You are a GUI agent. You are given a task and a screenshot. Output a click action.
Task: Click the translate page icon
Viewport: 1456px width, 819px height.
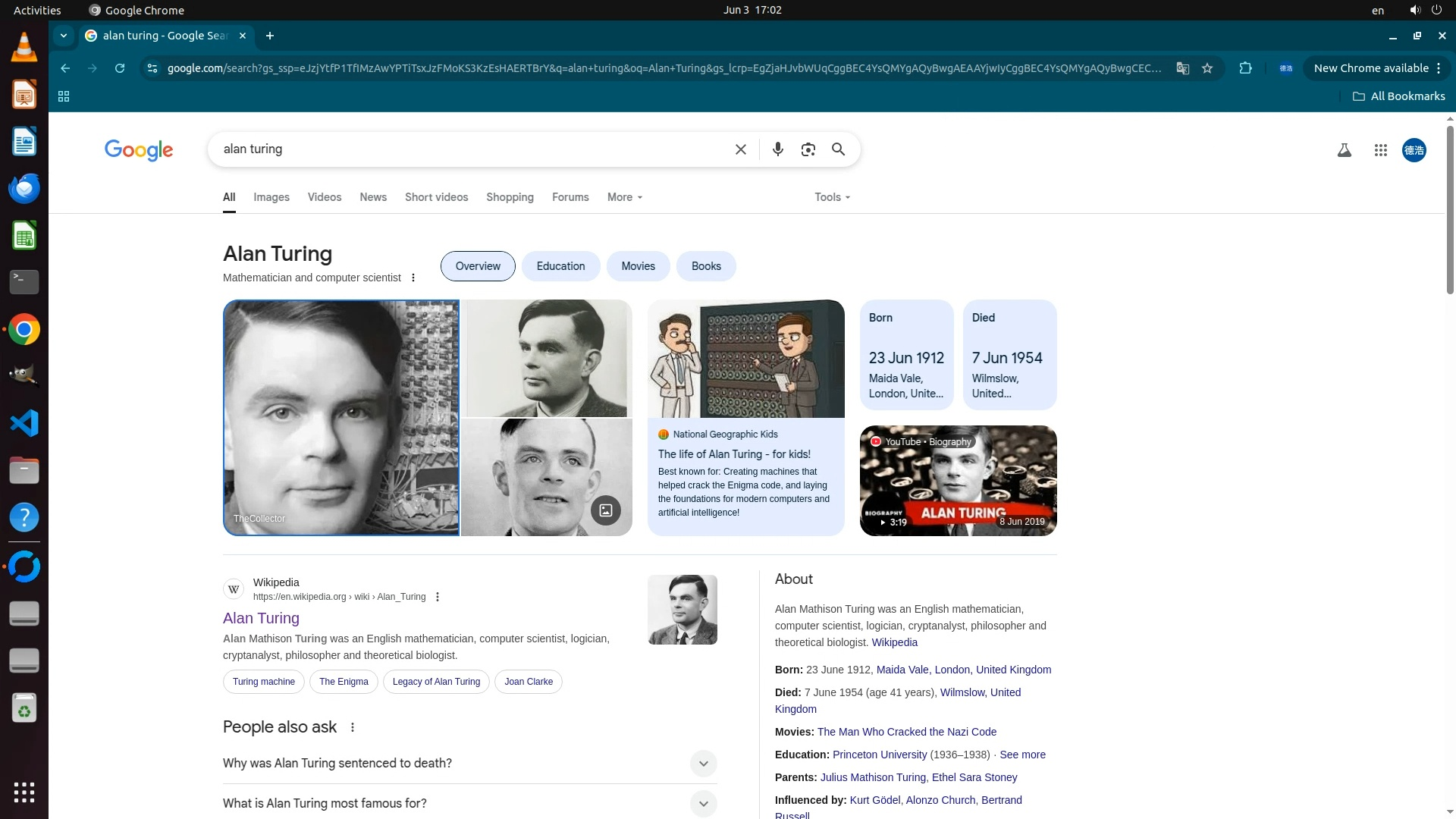[1182, 68]
